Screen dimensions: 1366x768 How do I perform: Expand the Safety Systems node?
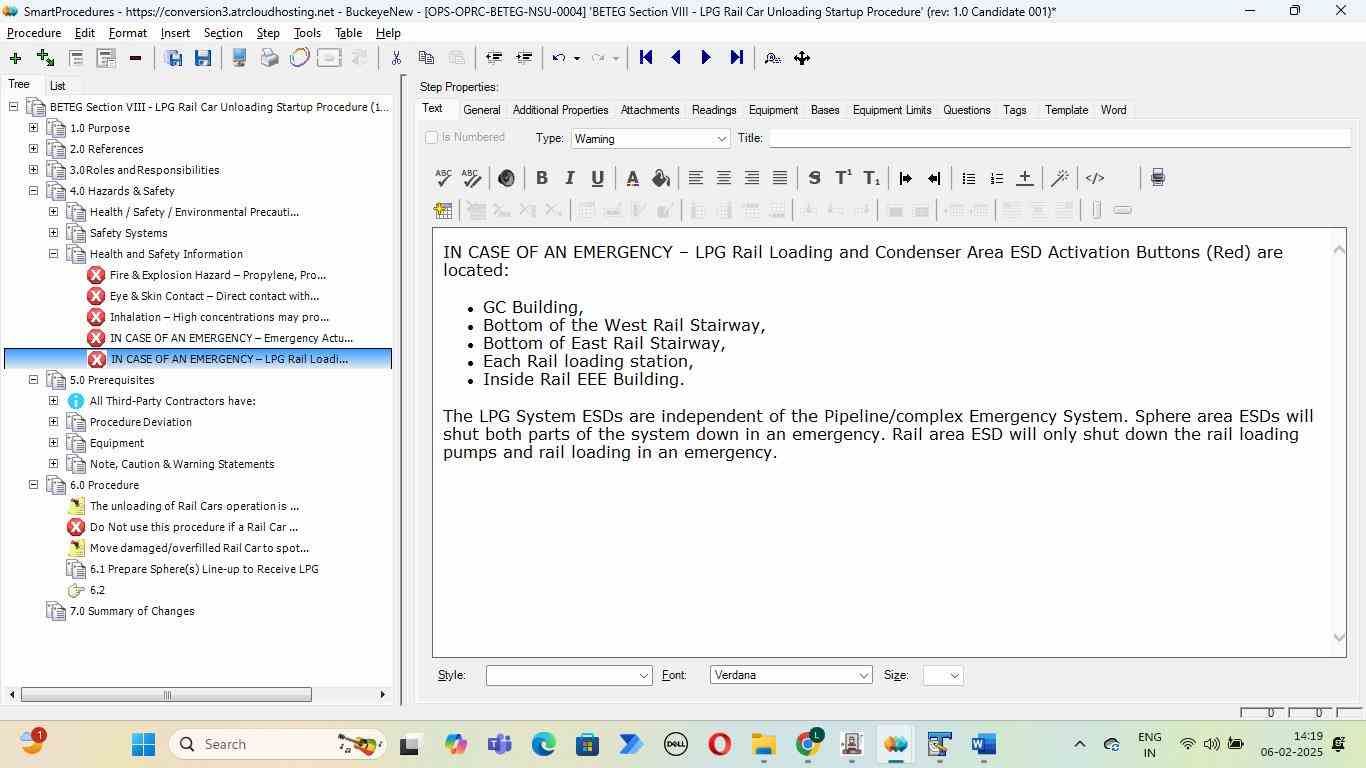click(53, 233)
